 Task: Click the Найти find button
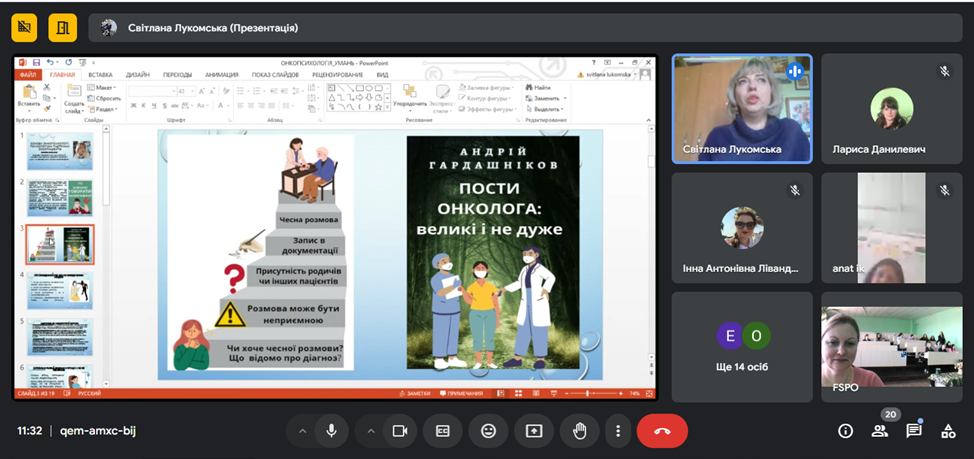pos(538,88)
